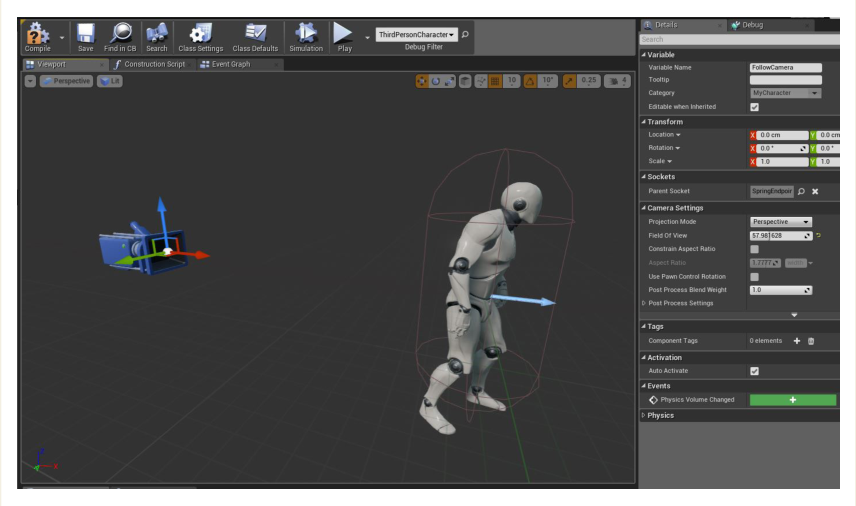This screenshot has width=856, height=506.
Task: Collapse the Transform section
Action: coord(644,122)
